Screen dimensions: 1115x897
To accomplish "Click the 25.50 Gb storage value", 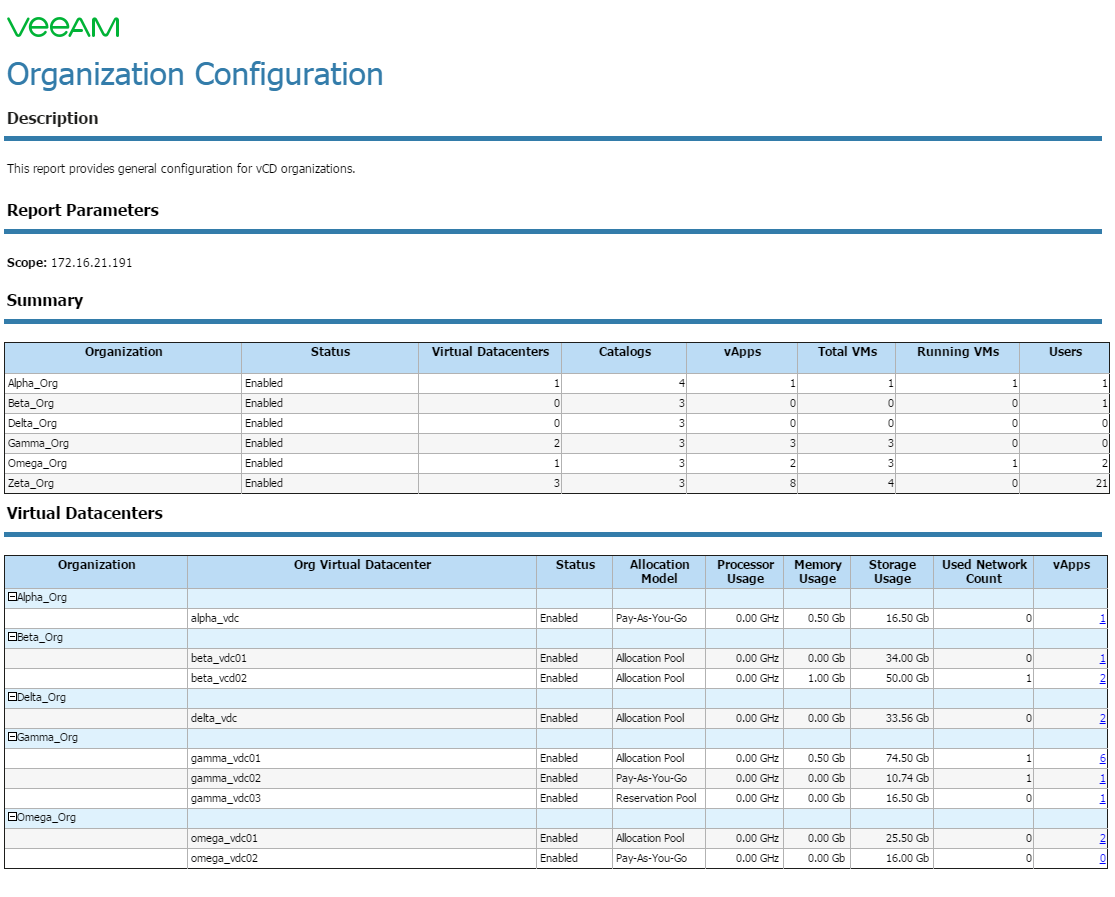I will (907, 838).
